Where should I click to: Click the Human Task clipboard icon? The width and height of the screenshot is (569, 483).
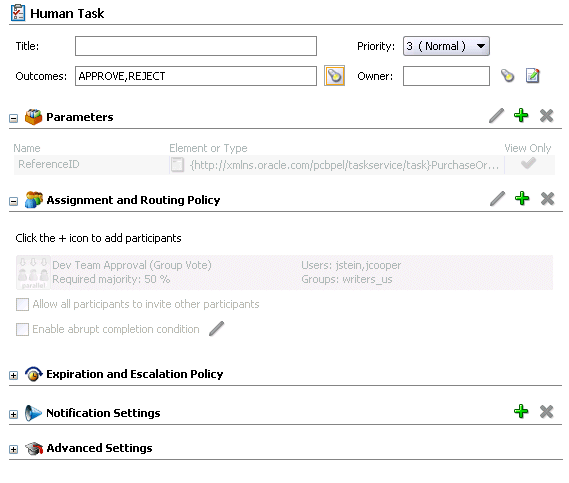tap(18, 13)
